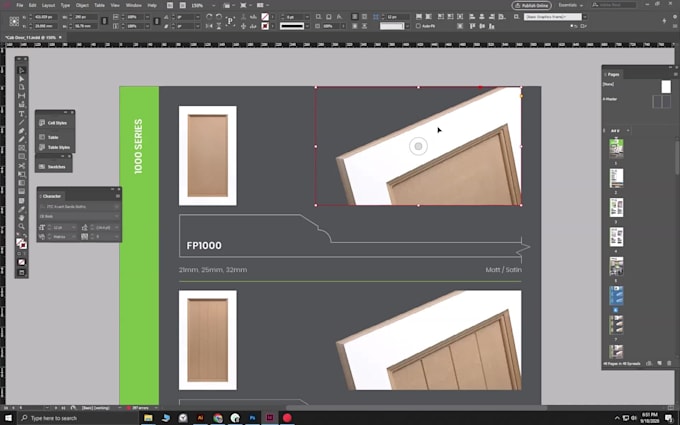Open the File menu
680x425 pixels.
[20, 5]
